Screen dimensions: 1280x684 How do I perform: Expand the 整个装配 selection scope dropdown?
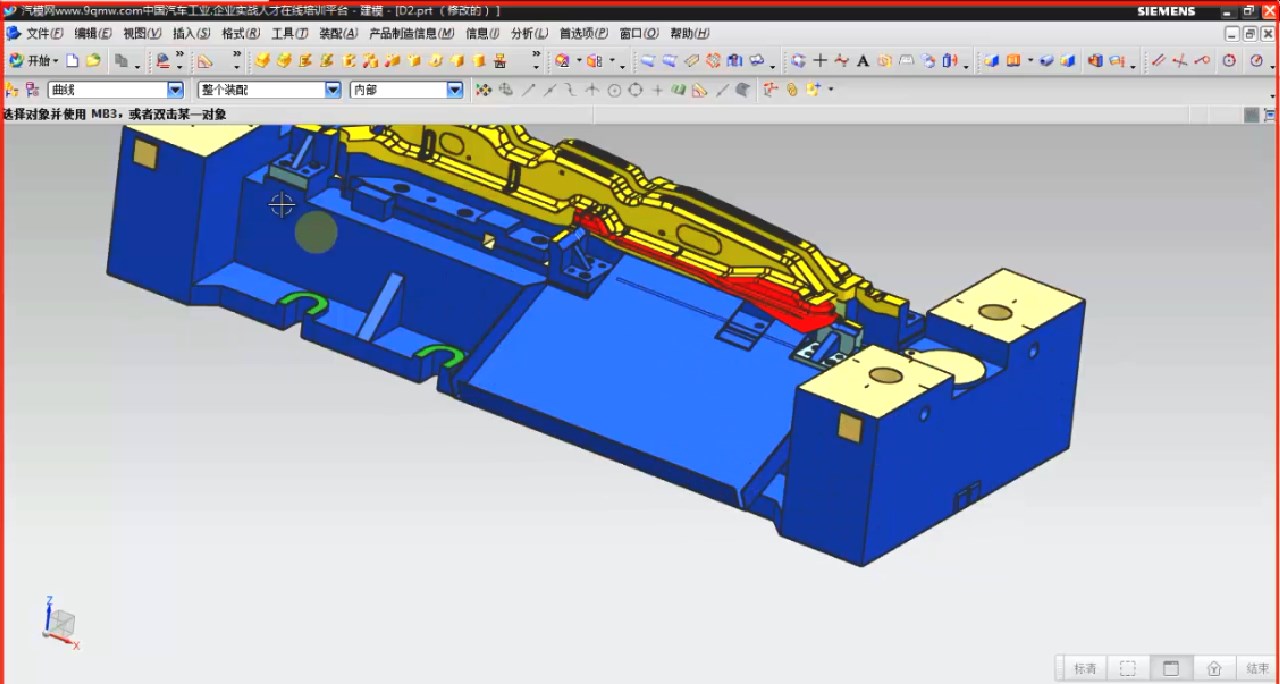point(333,90)
